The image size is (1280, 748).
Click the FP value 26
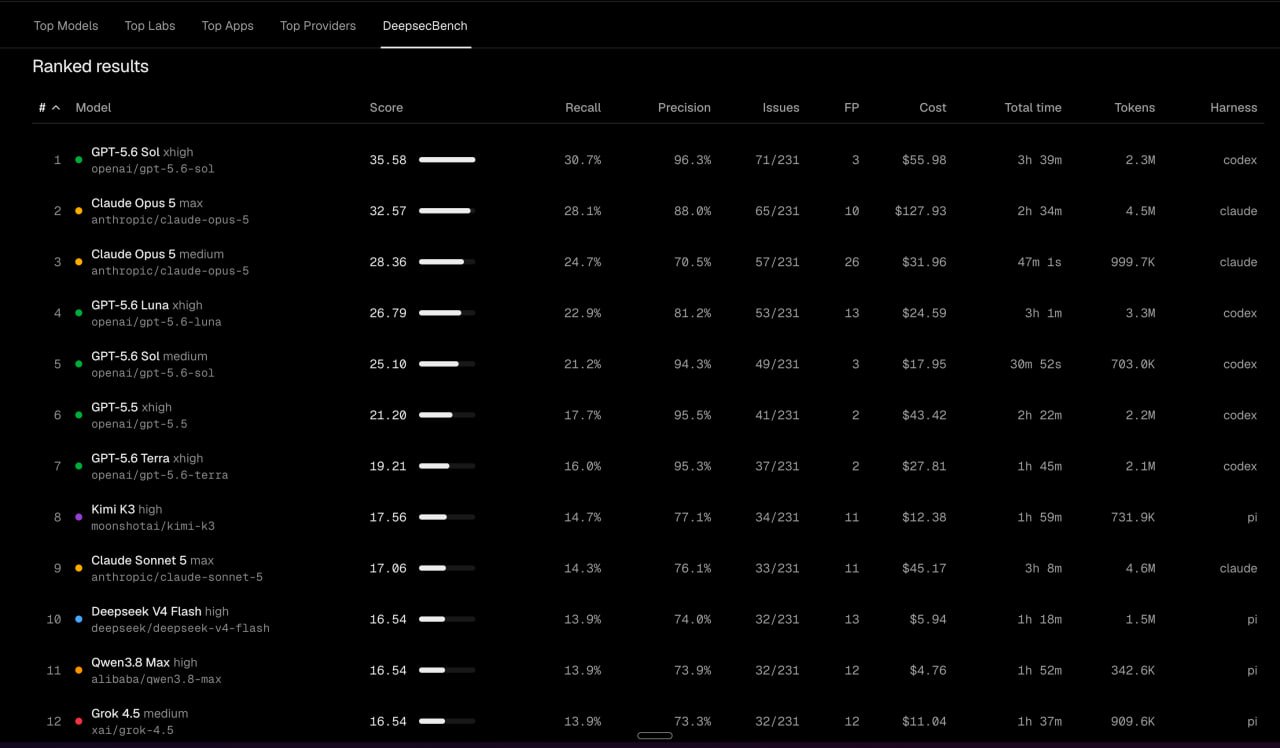tap(851, 262)
